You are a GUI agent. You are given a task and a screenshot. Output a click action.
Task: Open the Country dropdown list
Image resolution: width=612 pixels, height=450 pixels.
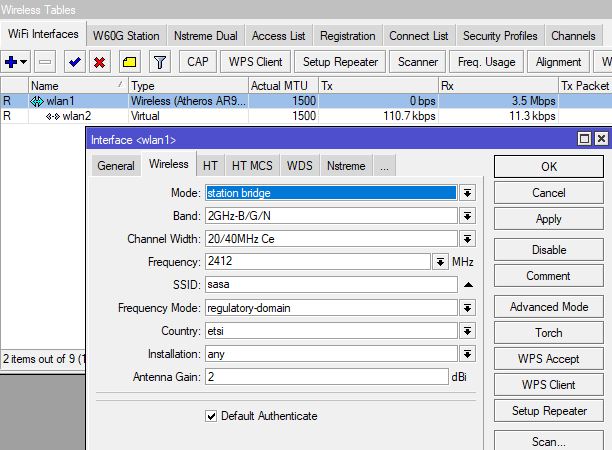[x=467, y=331]
